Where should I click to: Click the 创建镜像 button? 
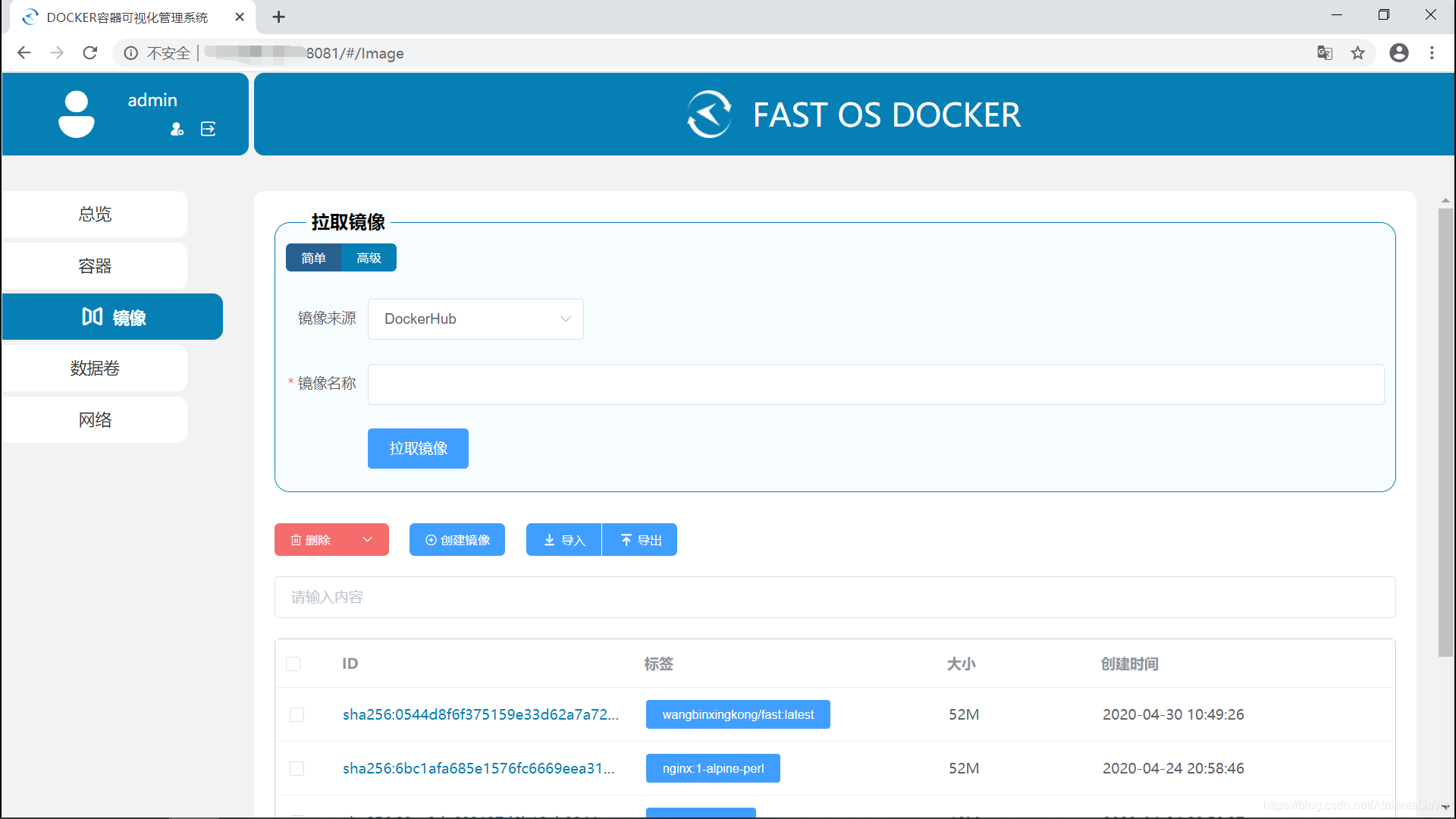point(457,540)
